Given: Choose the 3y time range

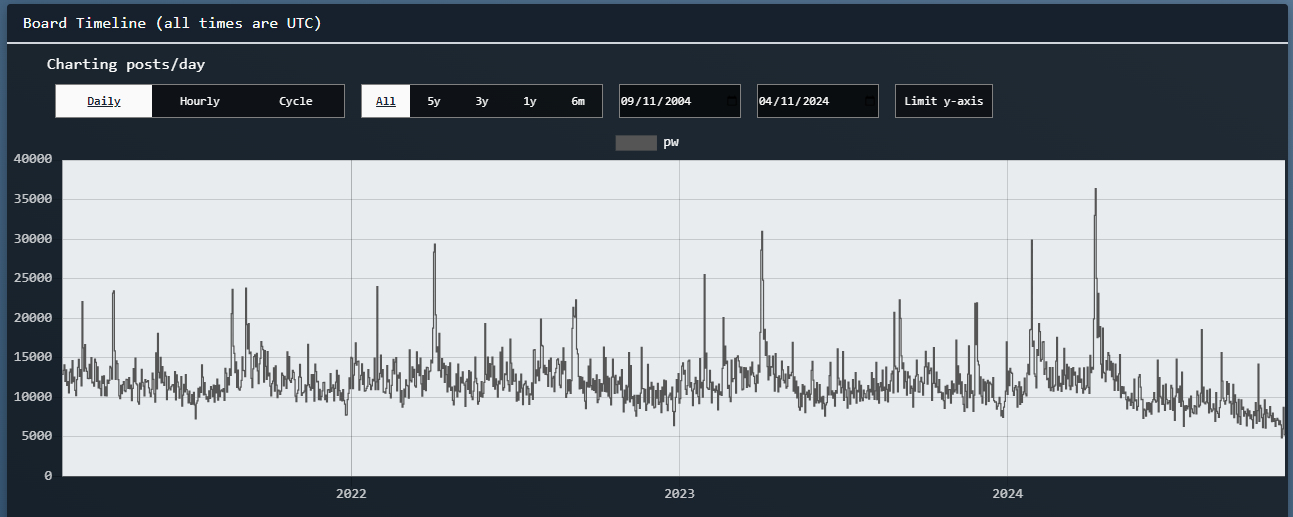Looking at the screenshot, I should (482, 101).
